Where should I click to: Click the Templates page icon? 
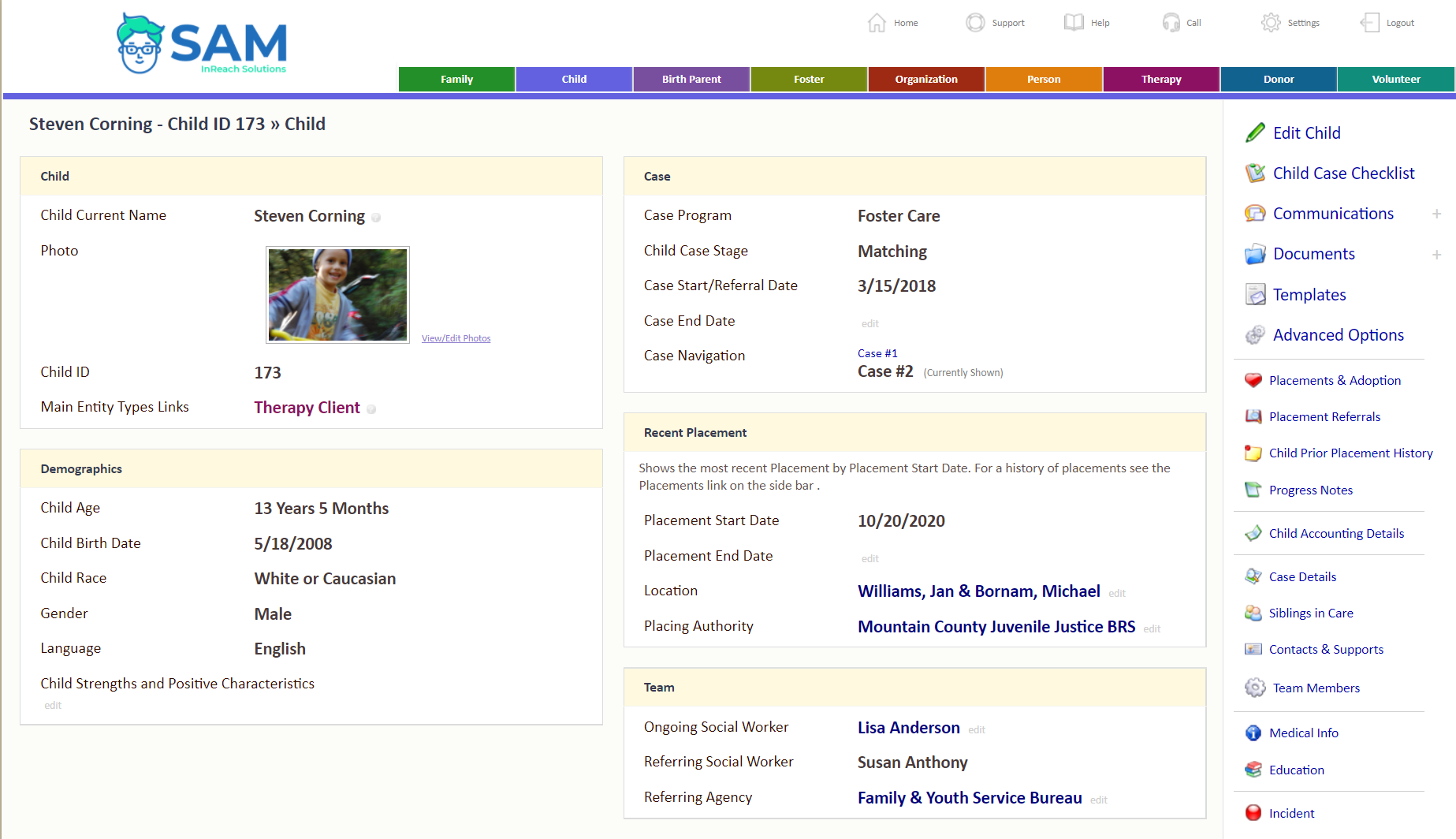(1255, 295)
